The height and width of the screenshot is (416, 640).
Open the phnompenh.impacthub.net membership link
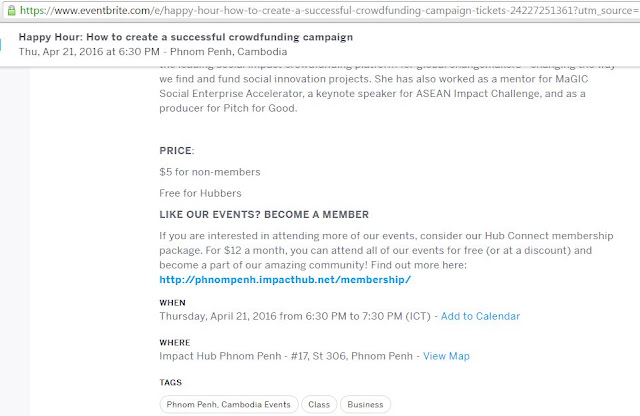click(285, 280)
